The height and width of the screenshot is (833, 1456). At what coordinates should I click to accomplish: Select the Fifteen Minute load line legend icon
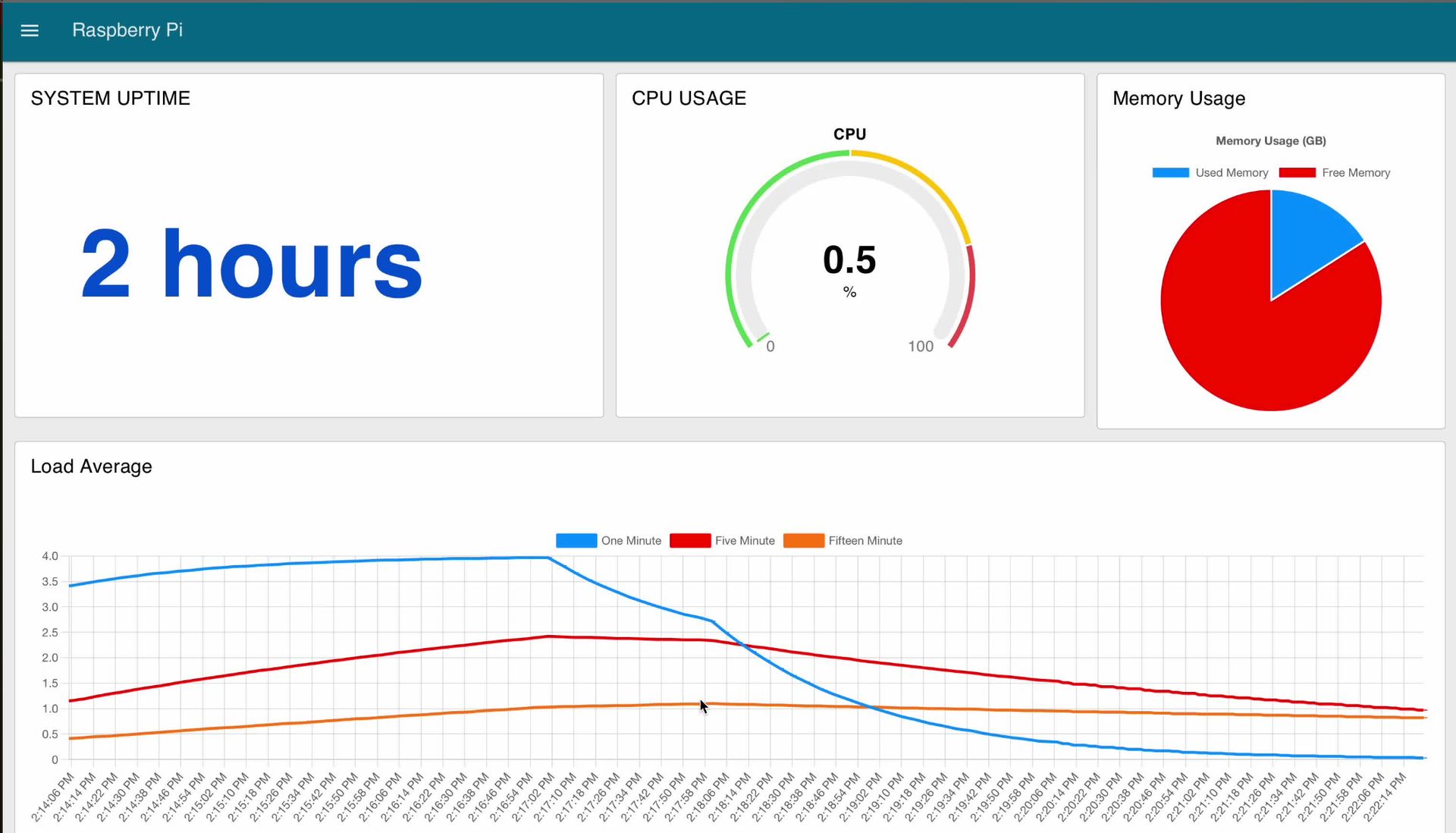807,541
